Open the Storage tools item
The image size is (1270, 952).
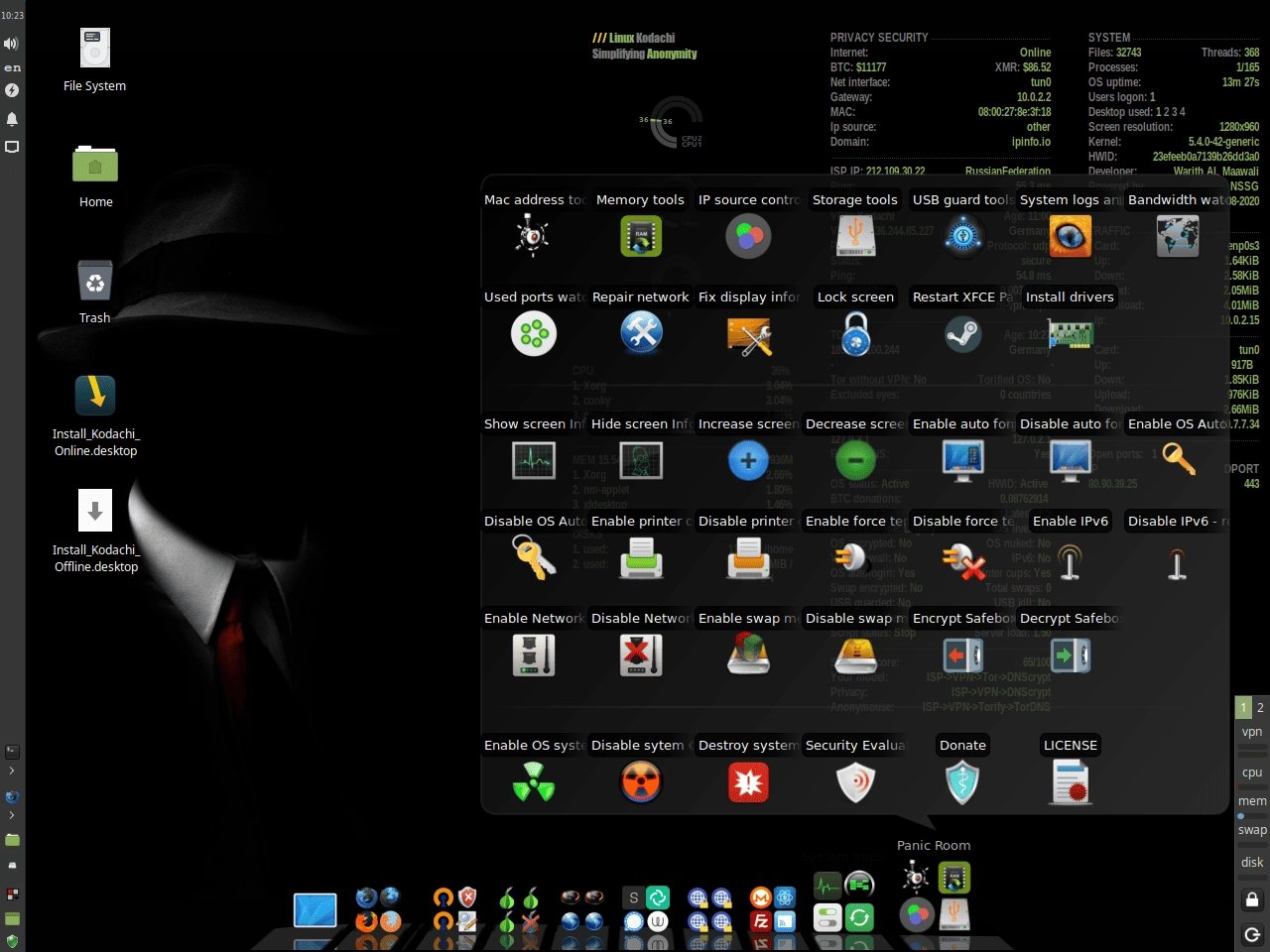click(855, 236)
